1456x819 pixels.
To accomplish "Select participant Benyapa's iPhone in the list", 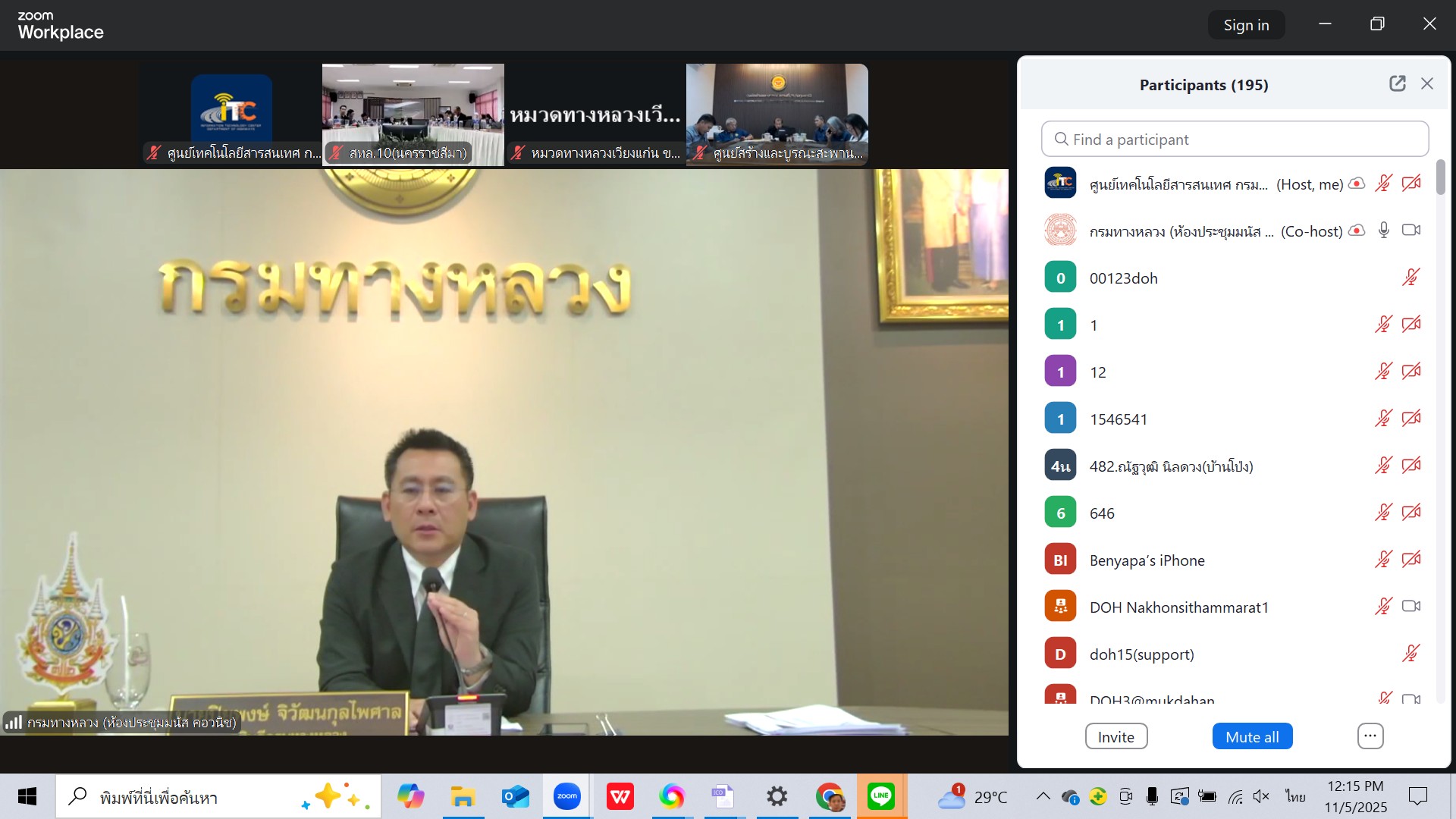I will click(x=1147, y=560).
